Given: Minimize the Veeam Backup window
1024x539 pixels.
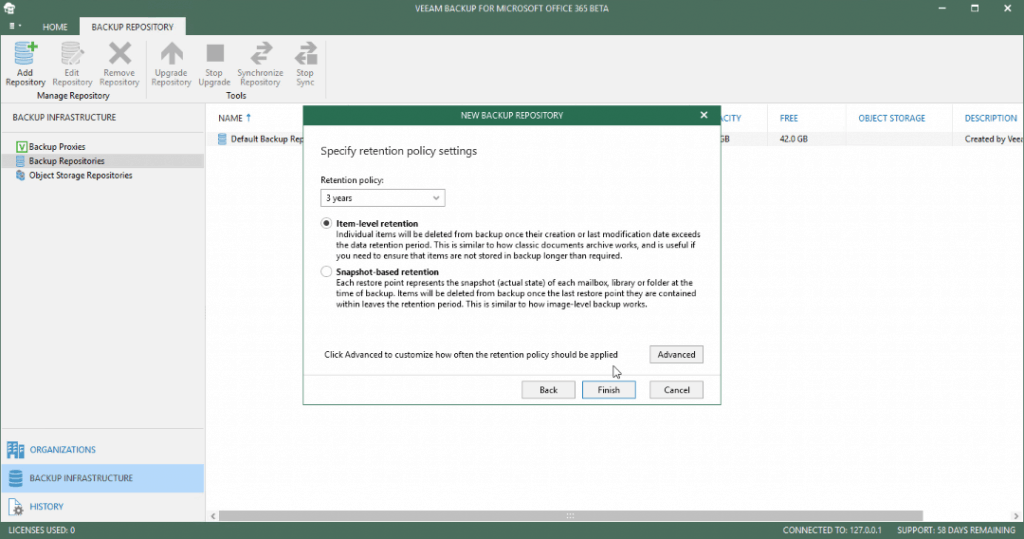Looking at the screenshot, I should point(942,8).
